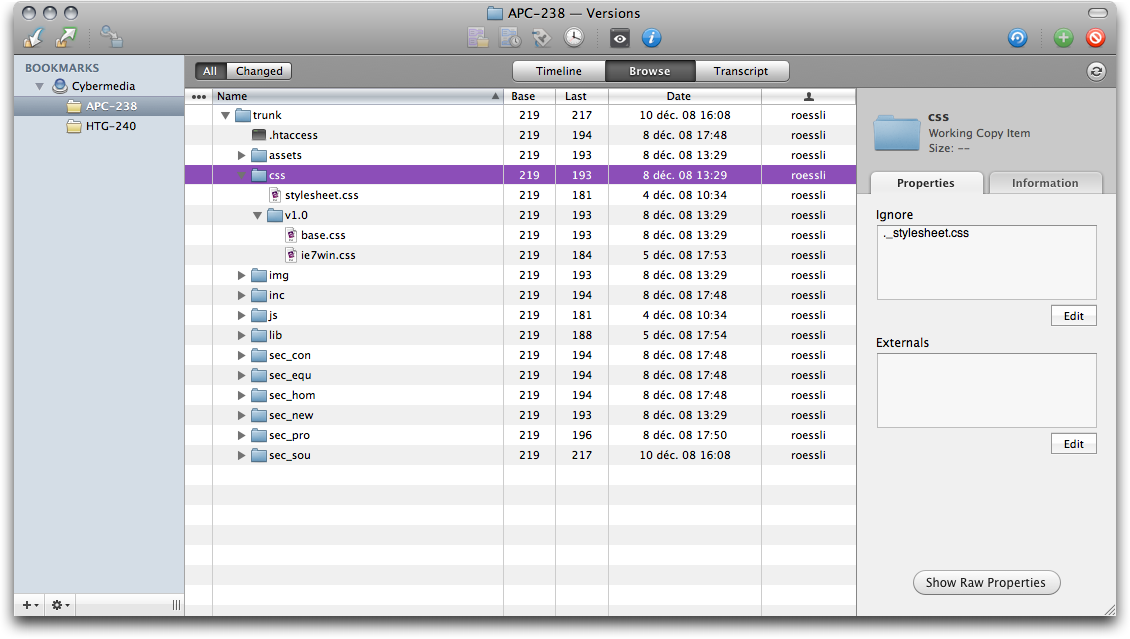Collapse the trunk folder
The height and width of the screenshot is (639, 1130).
click(x=226, y=115)
